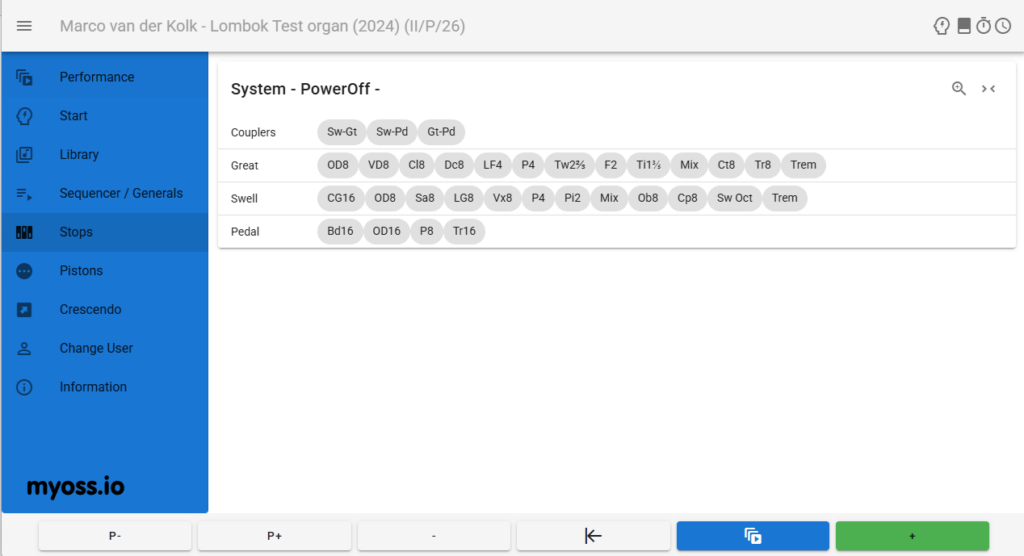The height and width of the screenshot is (556, 1024).
Task: Enable the Great Trem stop
Action: 803,165
